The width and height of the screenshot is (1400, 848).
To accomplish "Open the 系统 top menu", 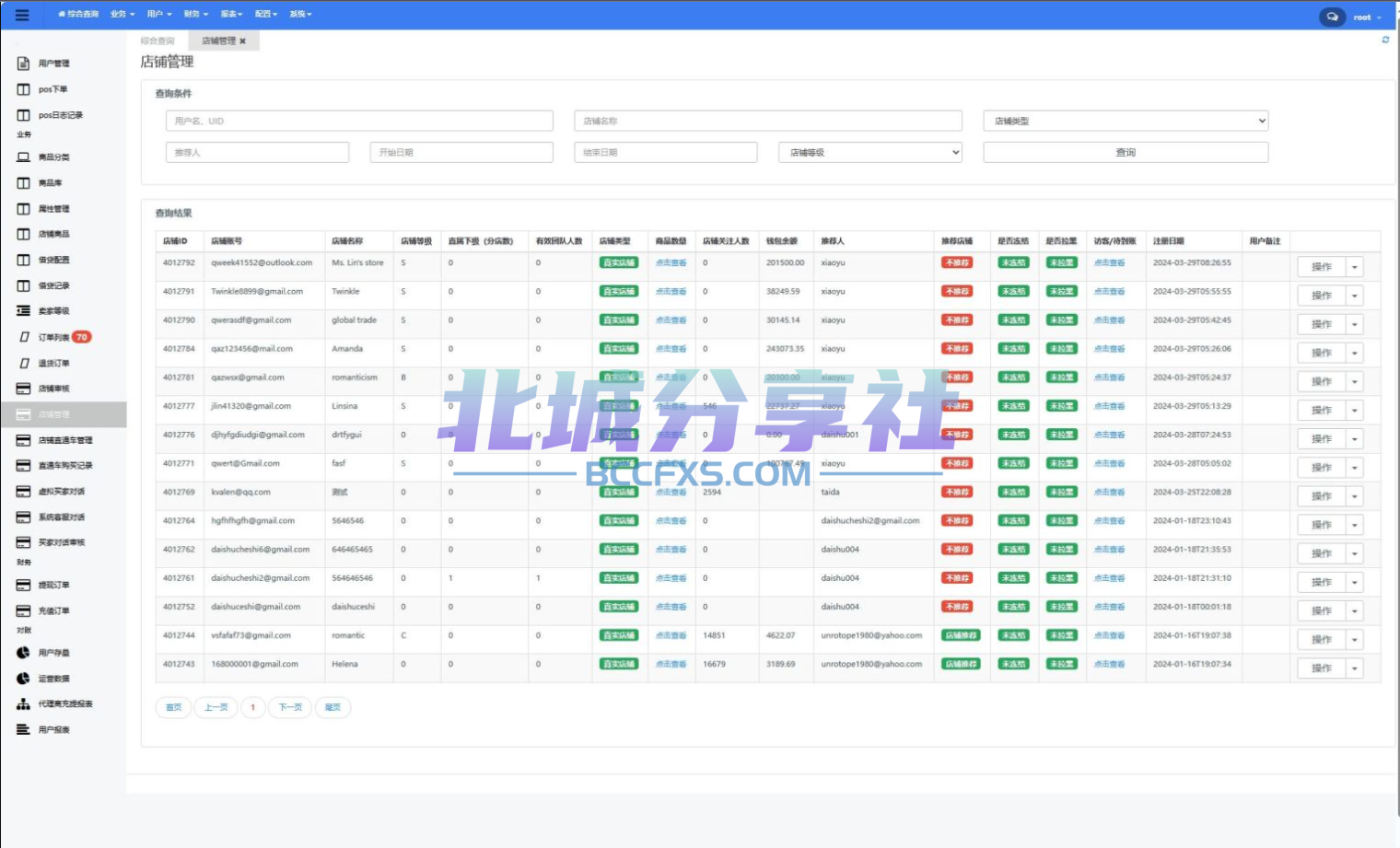I will tap(300, 15).
